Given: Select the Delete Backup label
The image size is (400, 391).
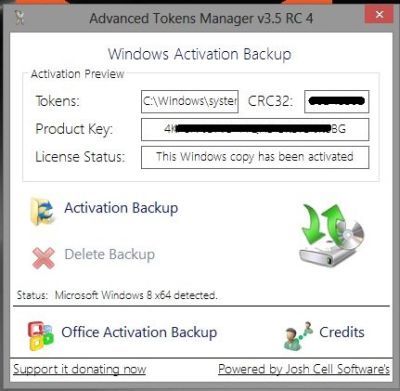Looking at the screenshot, I should coord(110,255).
